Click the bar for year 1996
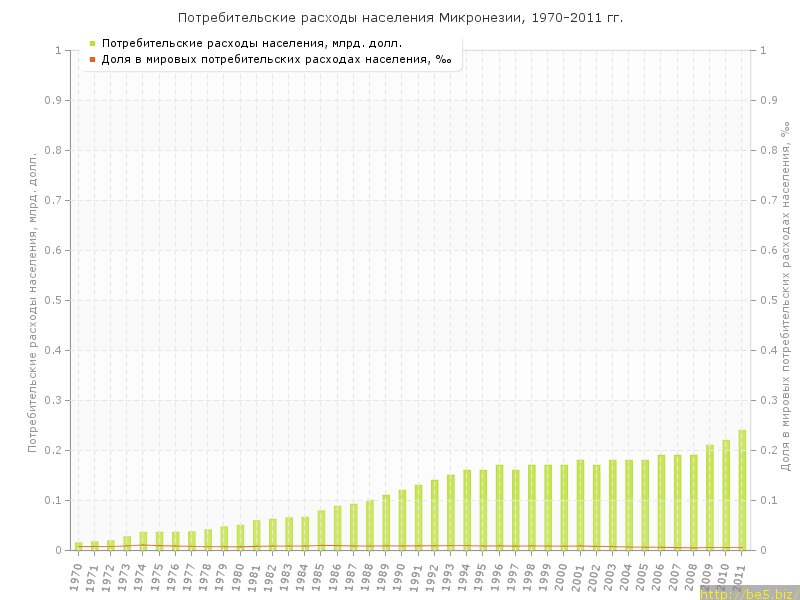Screen dimensions: 800x600 pos(499,508)
